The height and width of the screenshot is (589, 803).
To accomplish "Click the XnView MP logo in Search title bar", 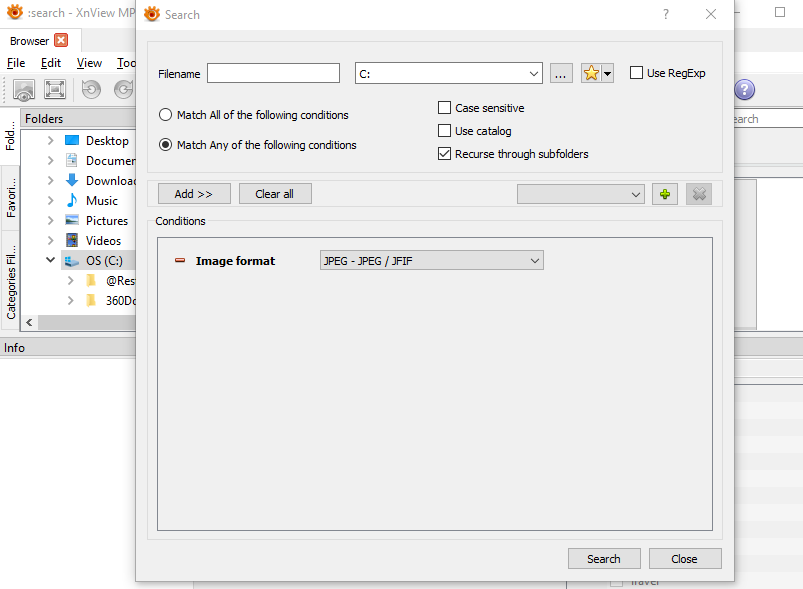I will point(152,14).
